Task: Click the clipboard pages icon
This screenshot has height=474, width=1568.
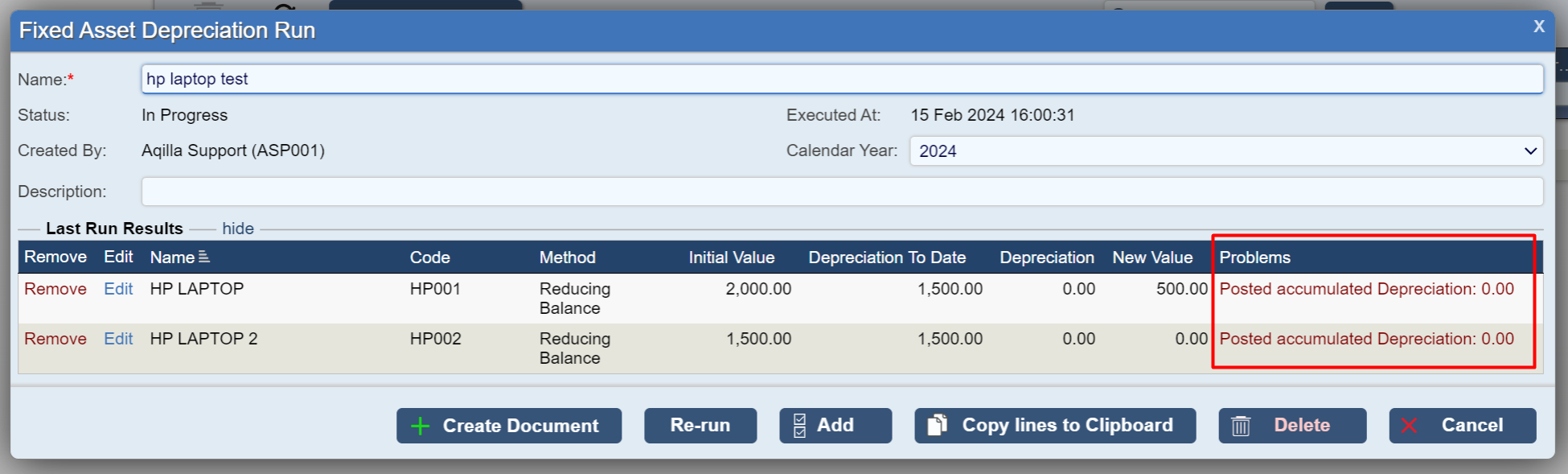Action: tap(937, 425)
